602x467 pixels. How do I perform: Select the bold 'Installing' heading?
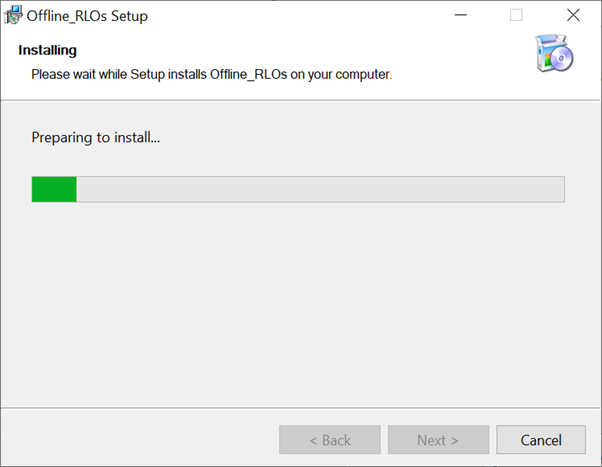coord(47,50)
